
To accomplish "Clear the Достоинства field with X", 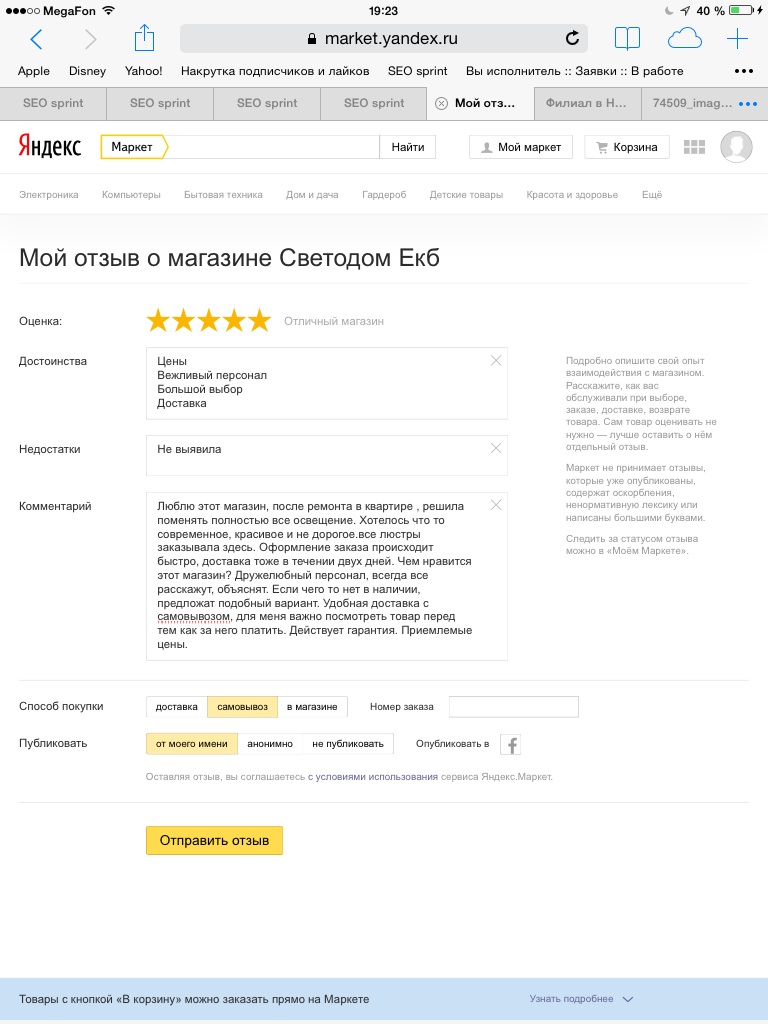I will point(496,360).
